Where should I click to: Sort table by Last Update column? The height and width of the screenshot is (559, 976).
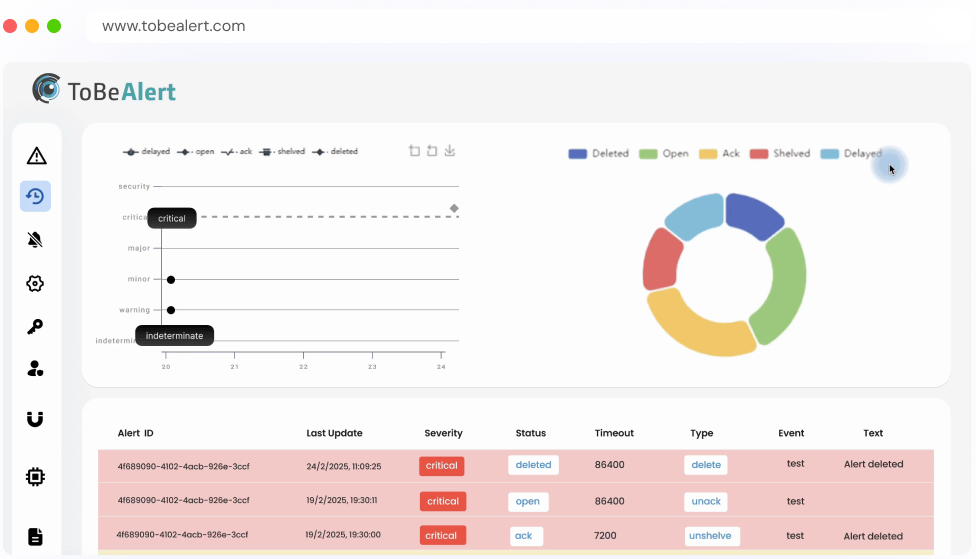click(334, 433)
